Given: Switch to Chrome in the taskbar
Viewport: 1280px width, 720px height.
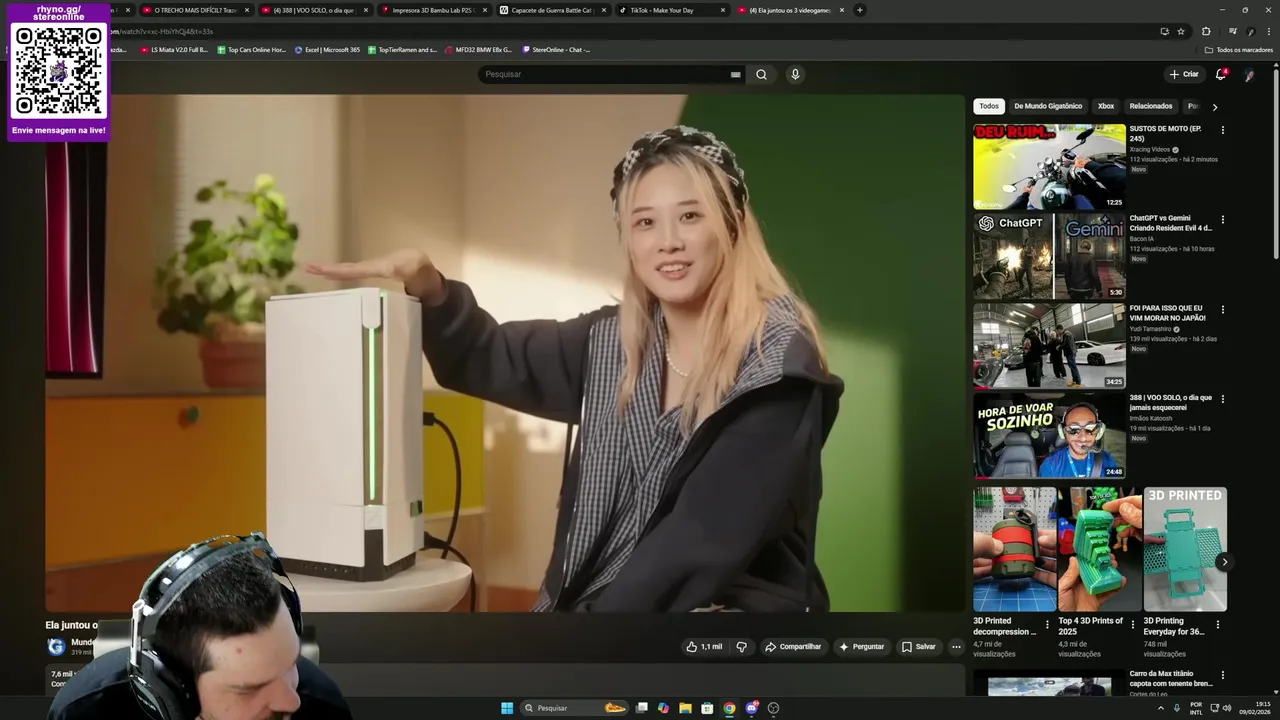Looking at the screenshot, I should pyautogui.click(x=729, y=708).
